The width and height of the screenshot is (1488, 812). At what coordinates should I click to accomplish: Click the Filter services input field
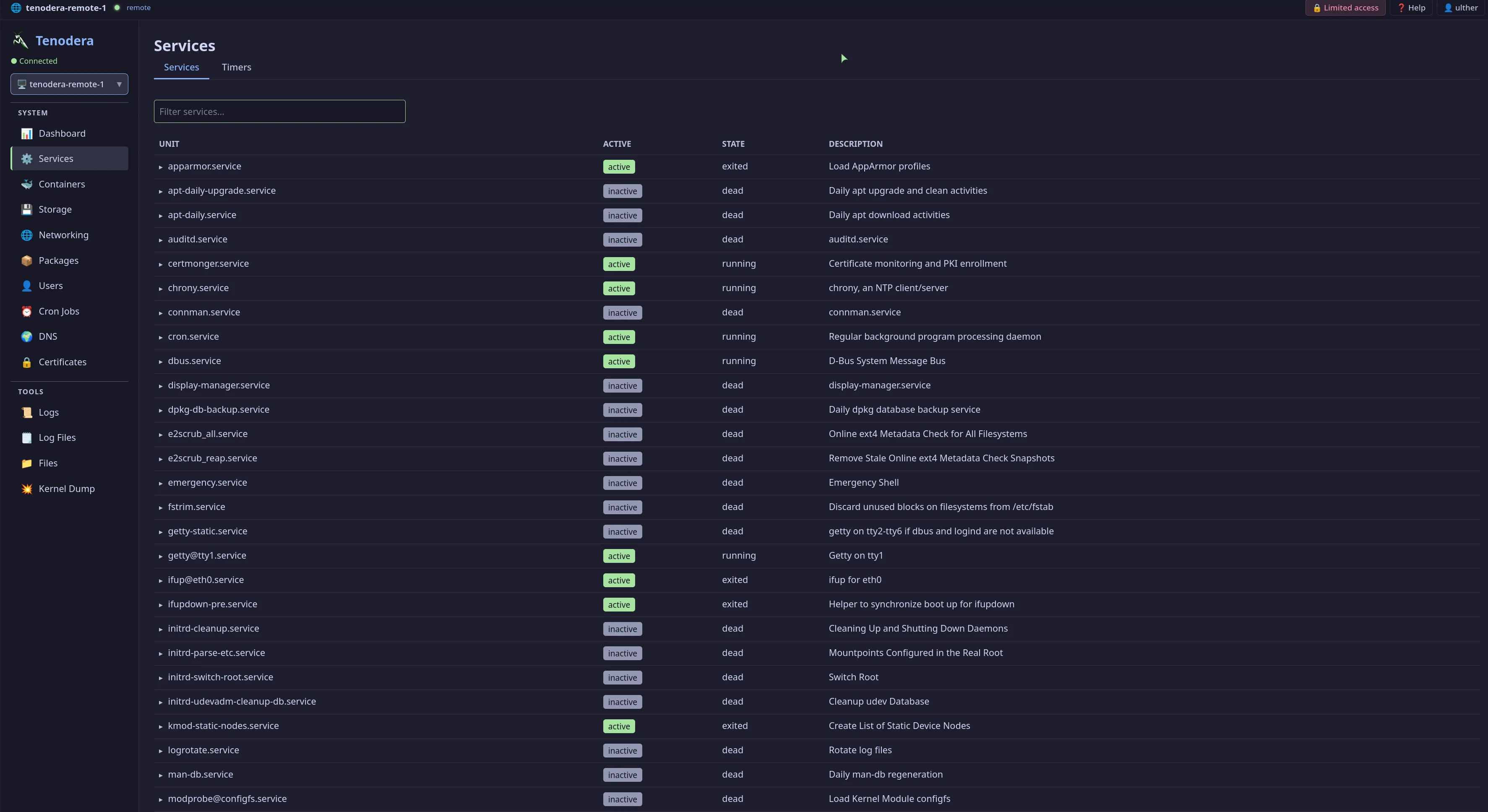tap(279, 112)
